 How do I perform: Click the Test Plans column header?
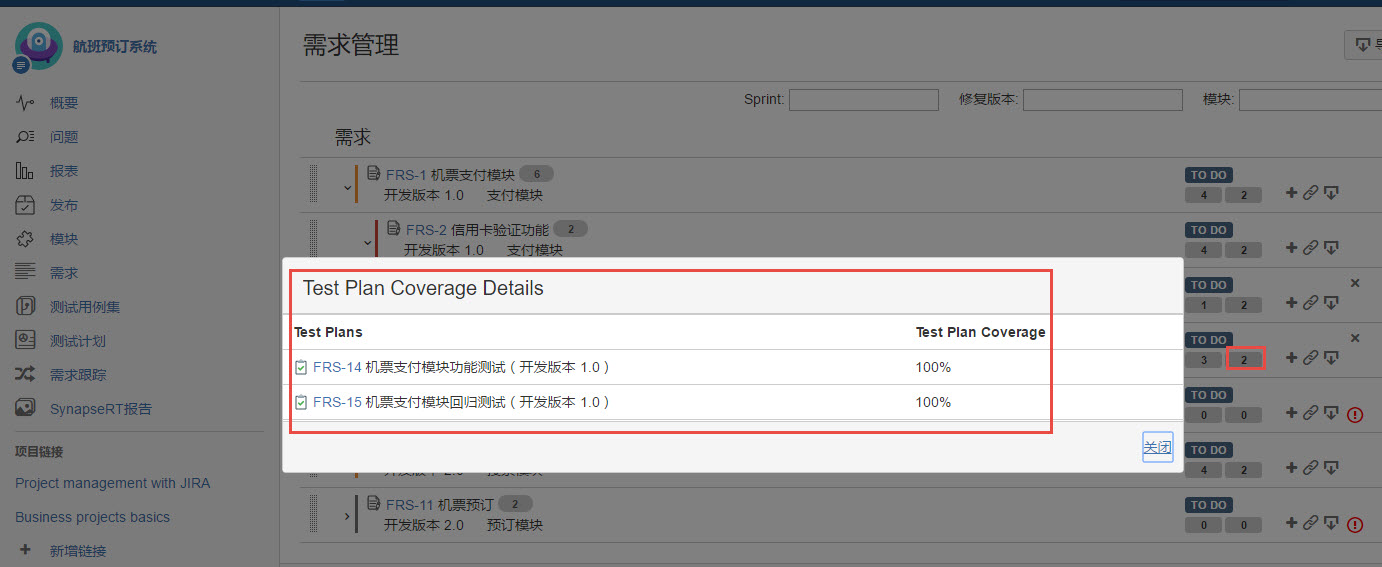pos(328,332)
